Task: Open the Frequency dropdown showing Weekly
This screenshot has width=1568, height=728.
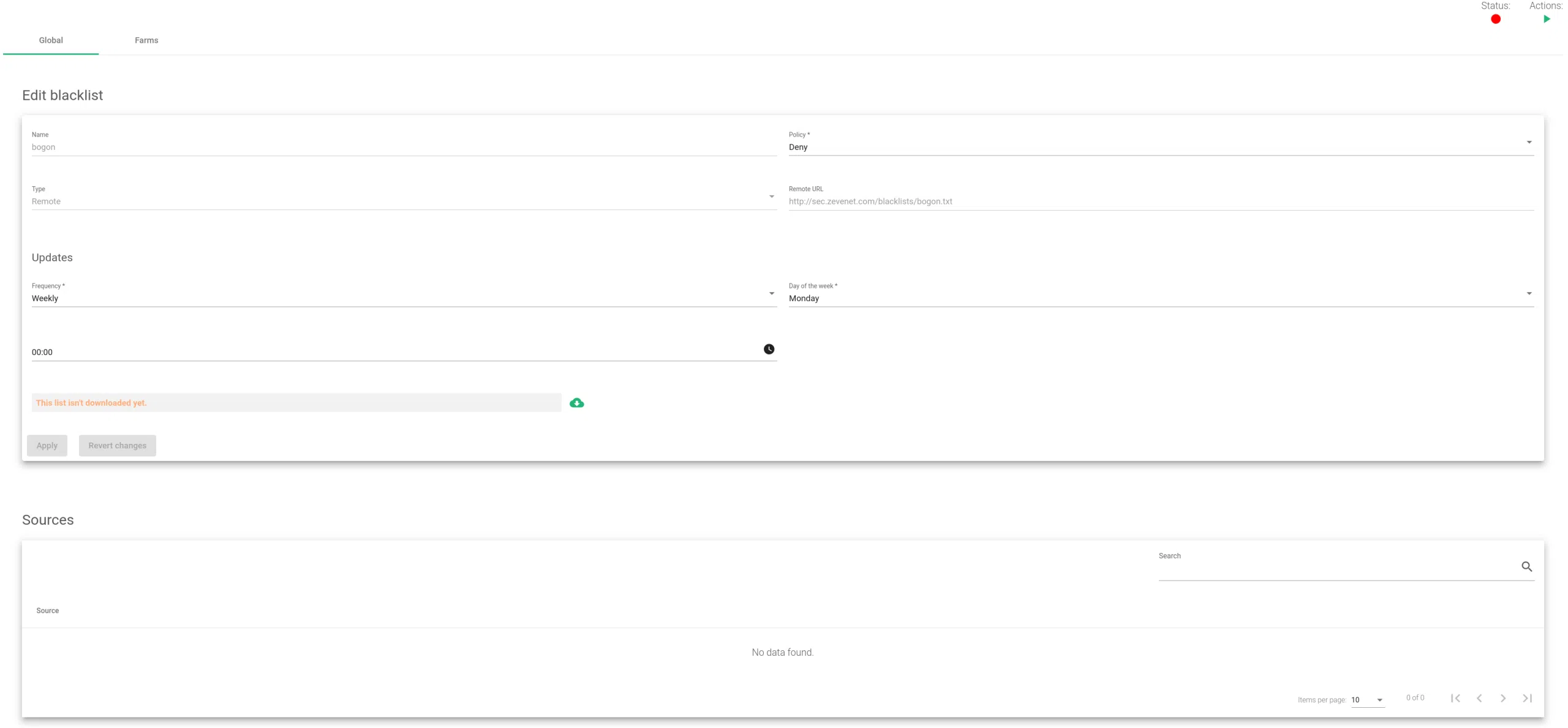Action: [x=404, y=298]
